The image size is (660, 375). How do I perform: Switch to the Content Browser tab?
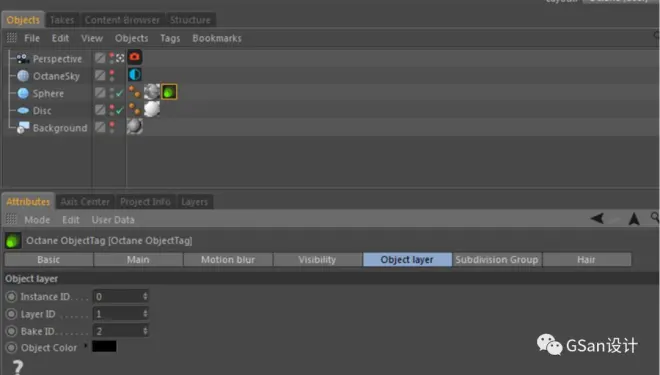(122, 20)
